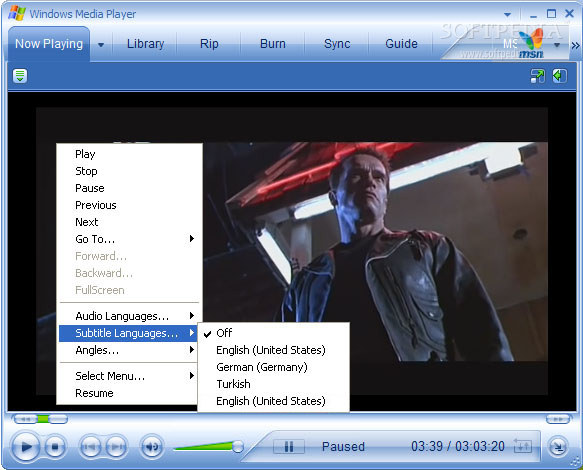Click the green volume slider
Image resolution: width=583 pixels, height=470 pixels.
point(208,446)
